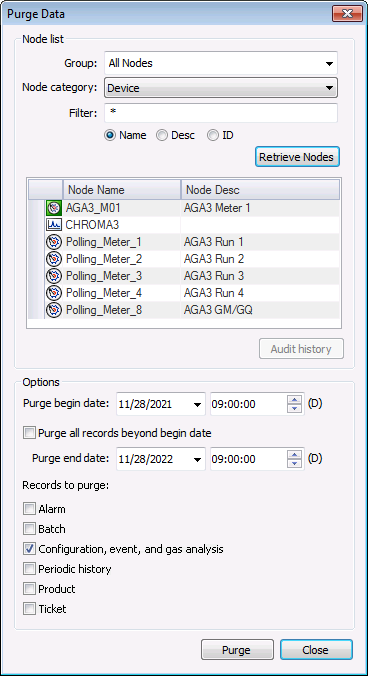Open the Purge end date calendar dropdown

[x=198, y=460]
